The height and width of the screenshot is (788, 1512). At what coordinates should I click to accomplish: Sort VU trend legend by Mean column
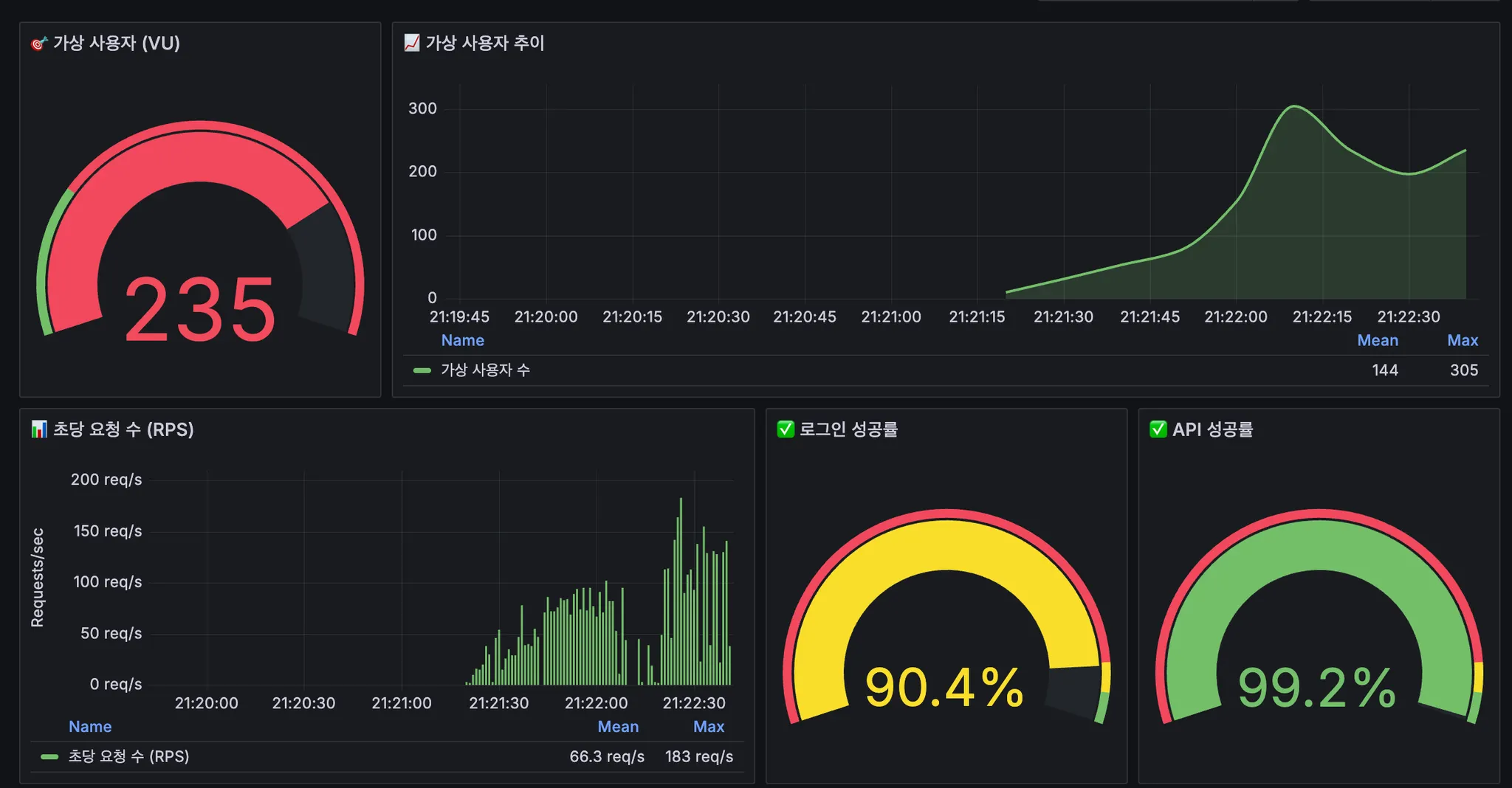1378,340
